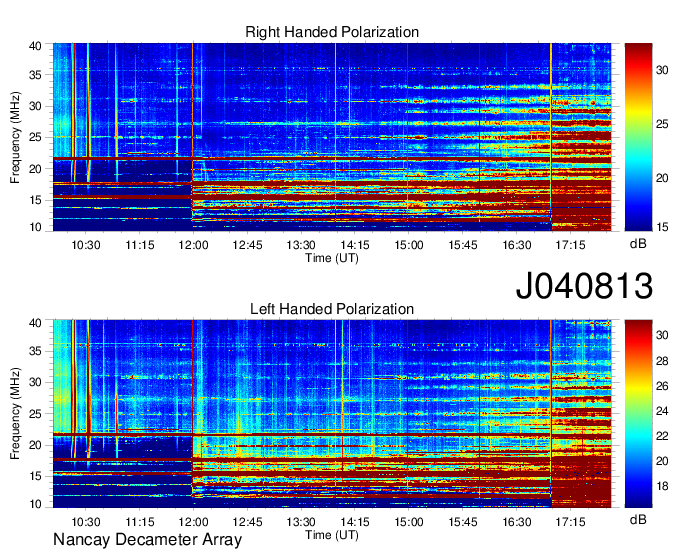
Task: Click '15' value on right-handed colorbar scale
Action: [x=662, y=227]
